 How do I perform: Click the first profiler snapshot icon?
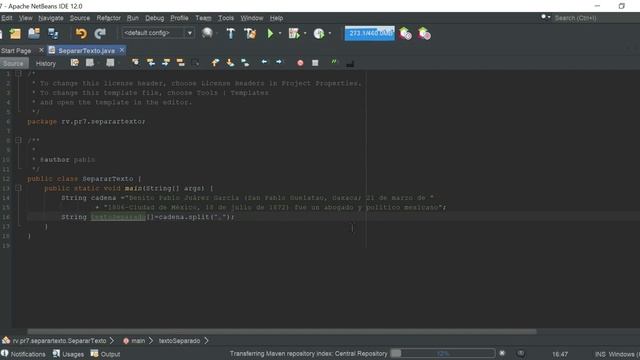tap(405, 33)
